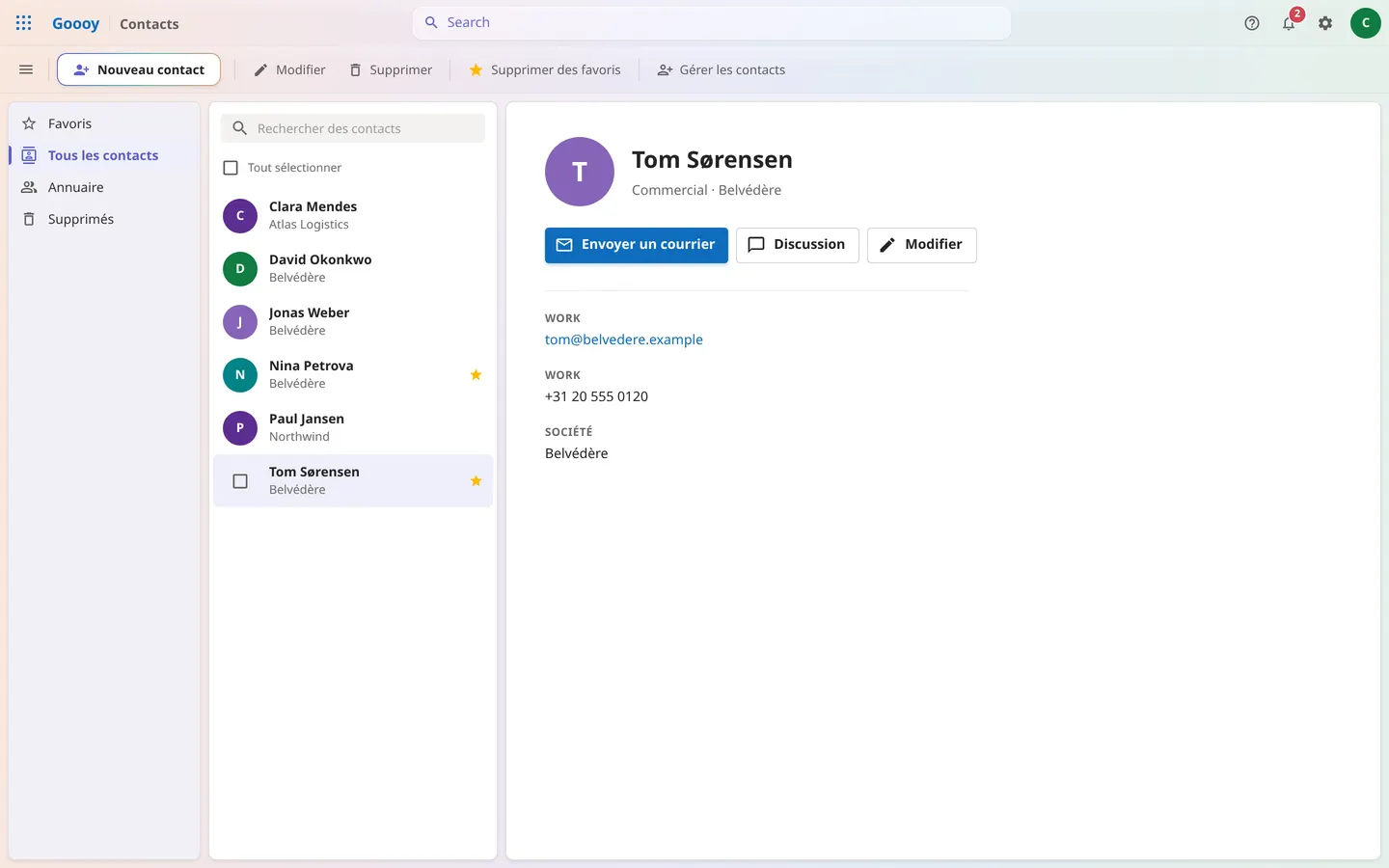Open the Annuaire section

pos(104,187)
